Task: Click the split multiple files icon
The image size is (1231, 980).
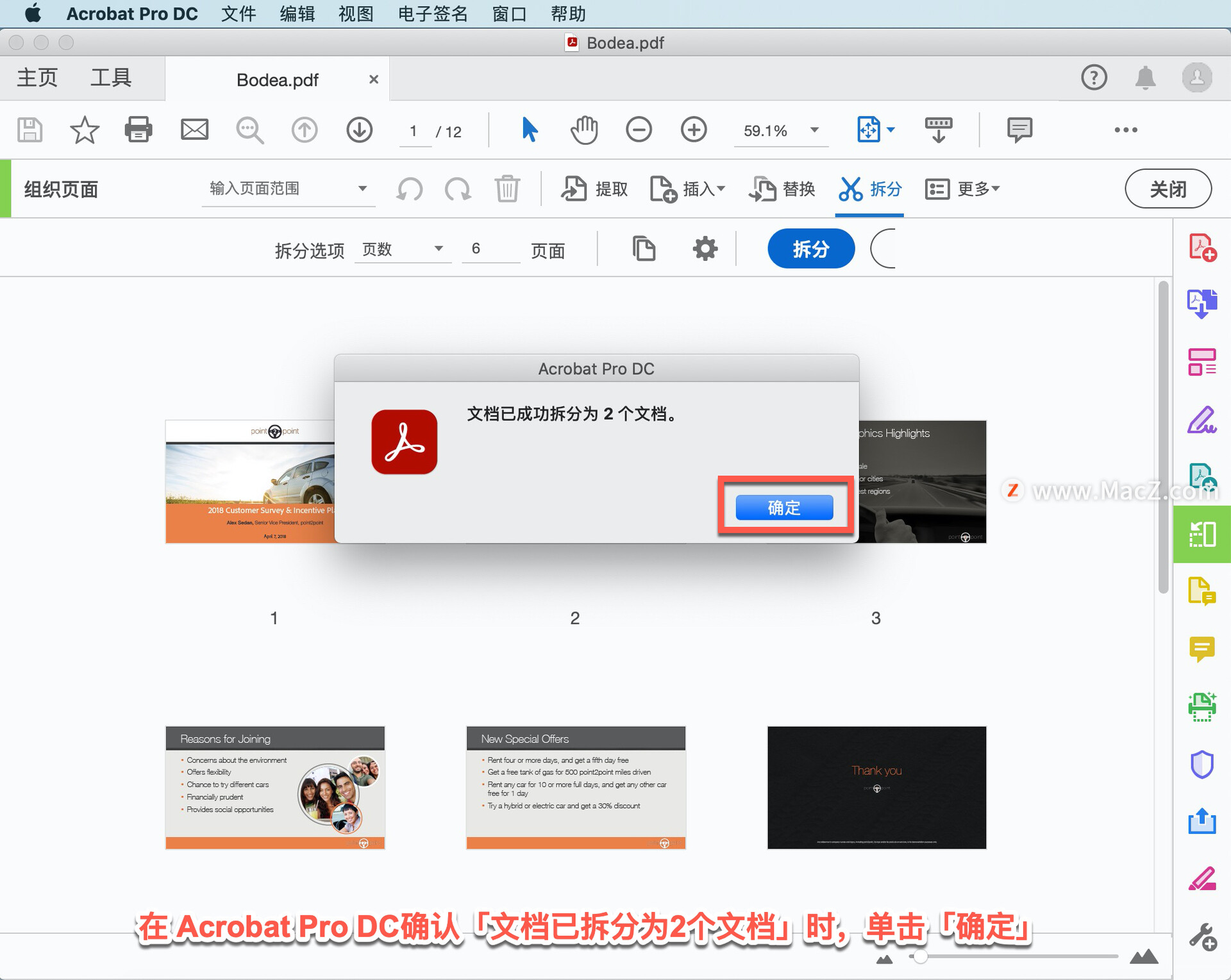Action: pyautogui.click(x=644, y=249)
